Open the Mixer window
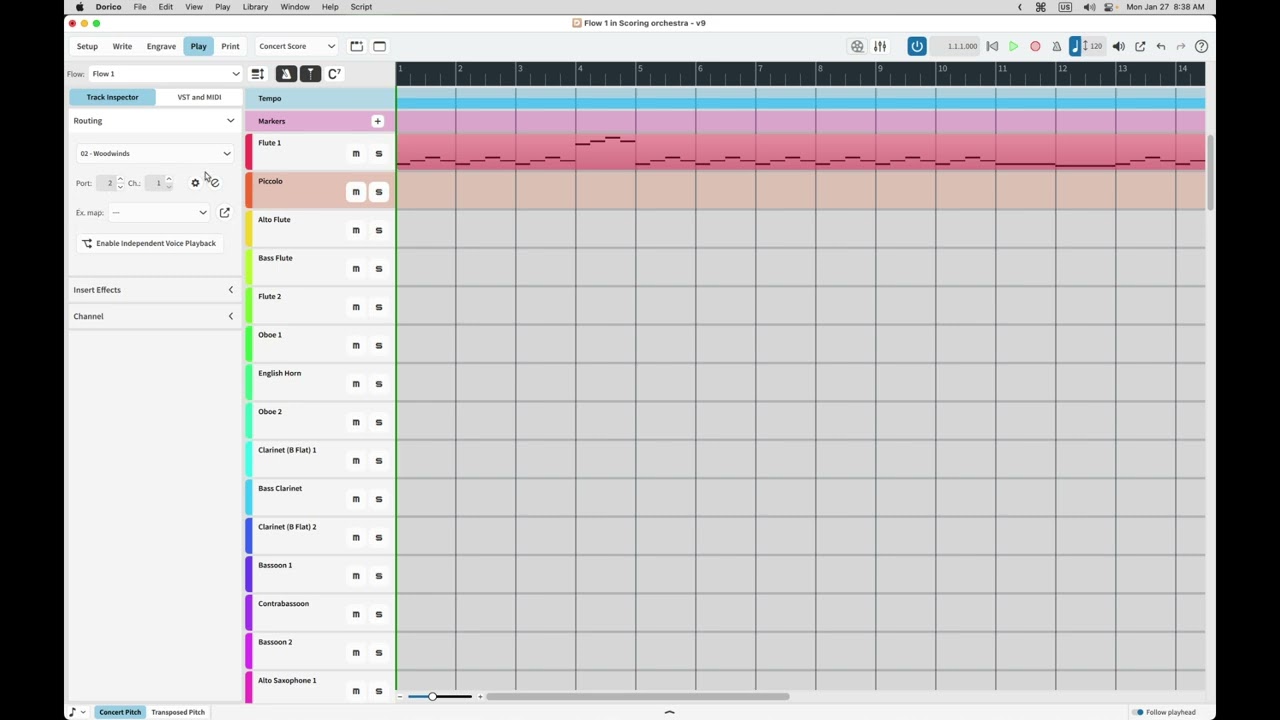Screen dimensions: 1280x720 (880, 46)
